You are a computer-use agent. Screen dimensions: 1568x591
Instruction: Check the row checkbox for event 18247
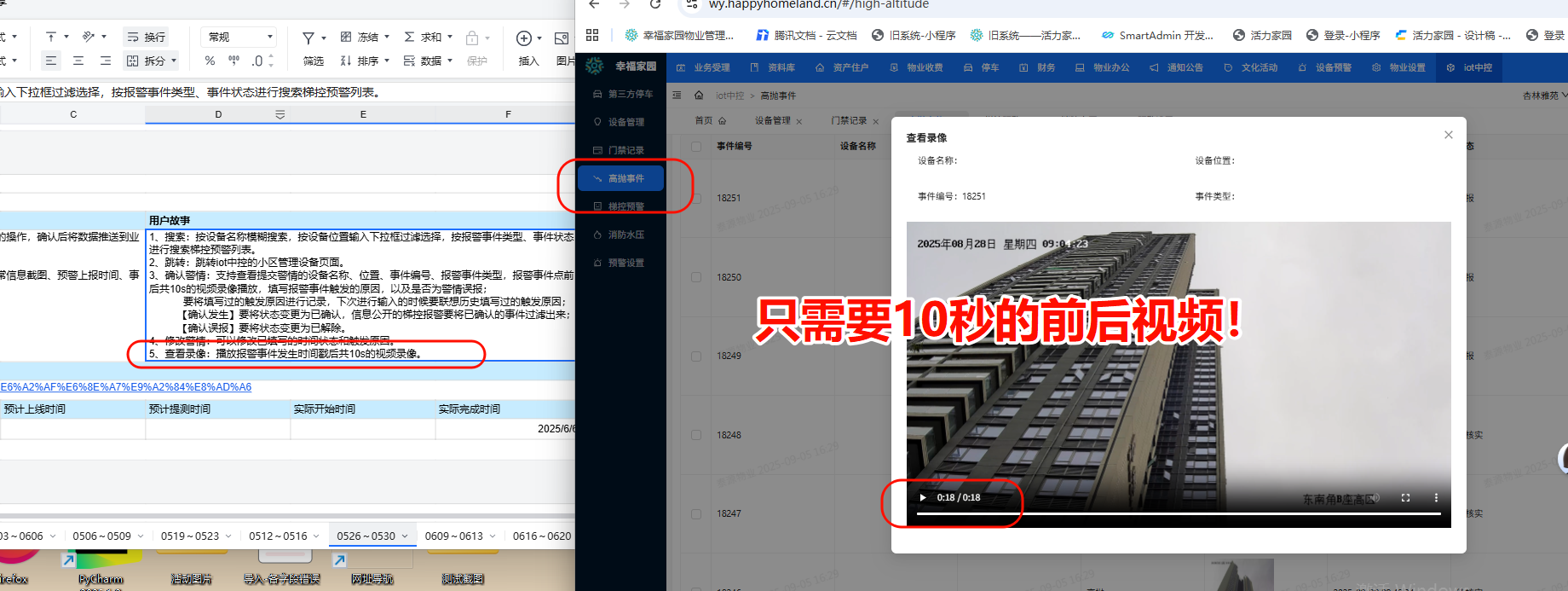[x=696, y=513]
